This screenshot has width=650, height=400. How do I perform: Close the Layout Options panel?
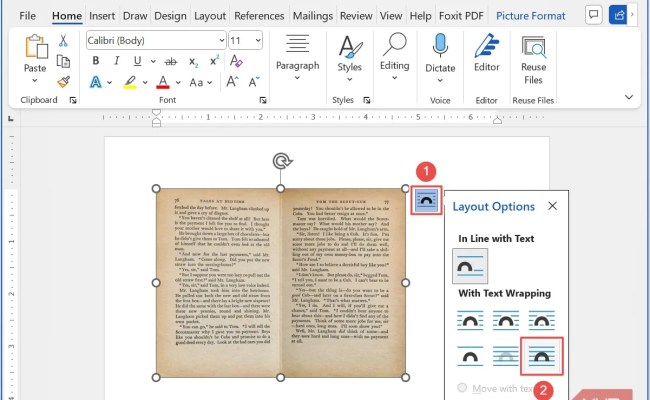point(552,206)
